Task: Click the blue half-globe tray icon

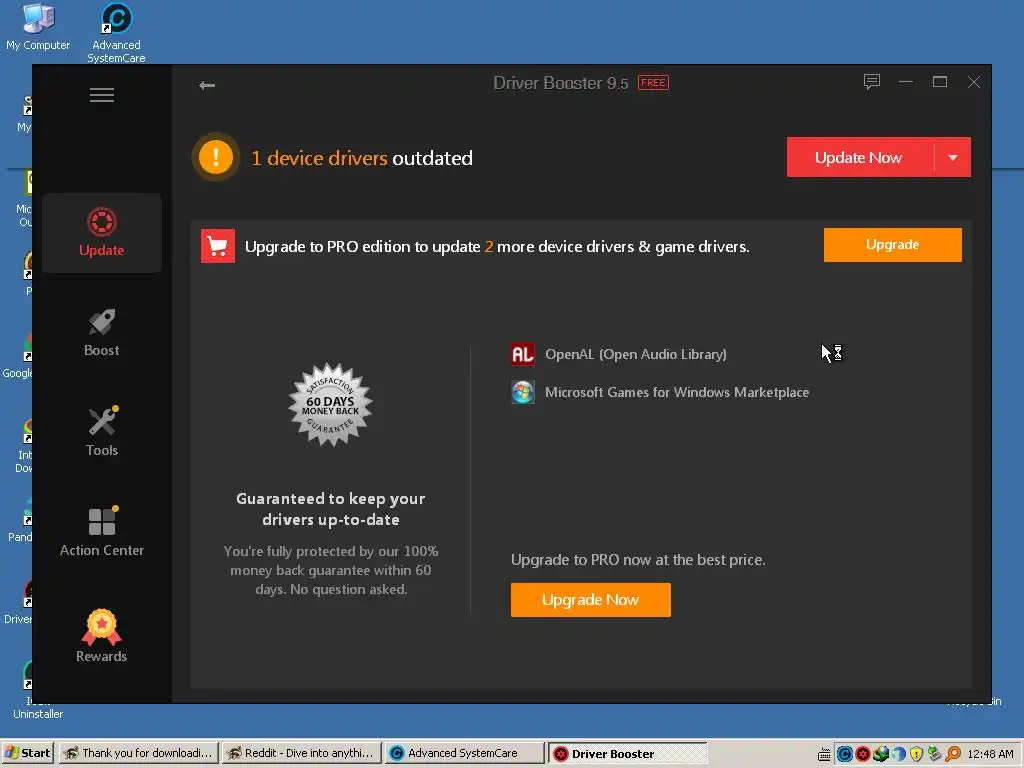Action: pyautogui.click(x=899, y=754)
